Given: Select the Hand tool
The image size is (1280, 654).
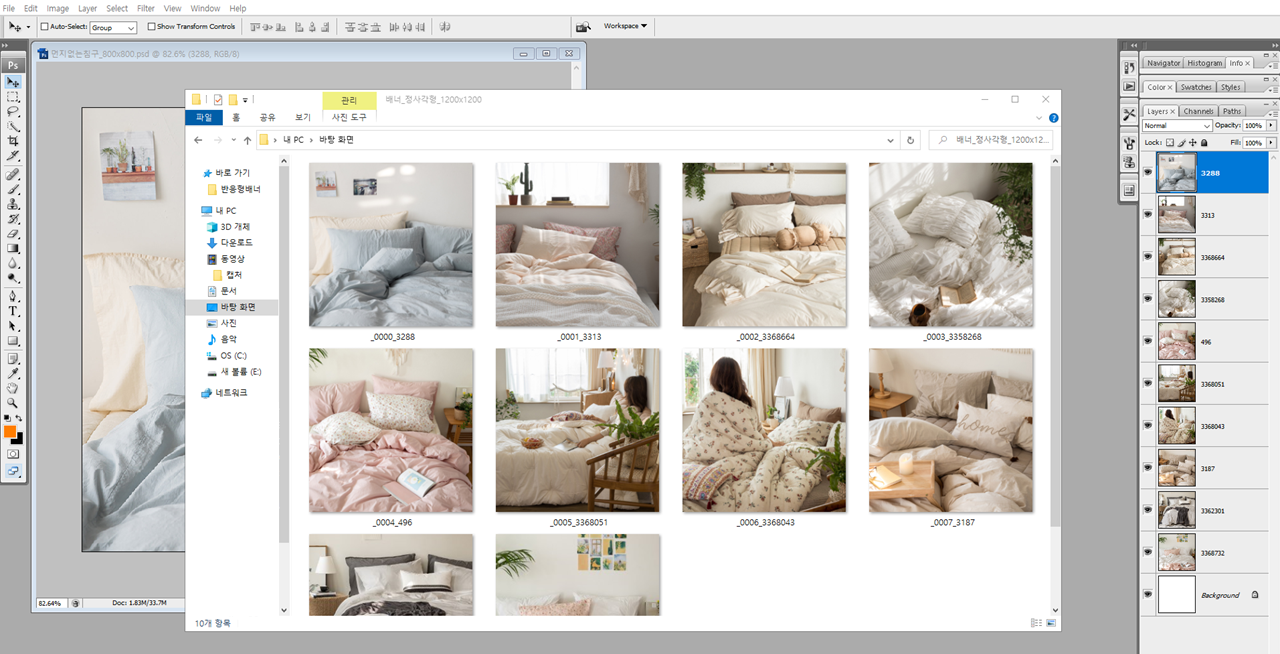Looking at the screenshot, I should coord(14,388).
